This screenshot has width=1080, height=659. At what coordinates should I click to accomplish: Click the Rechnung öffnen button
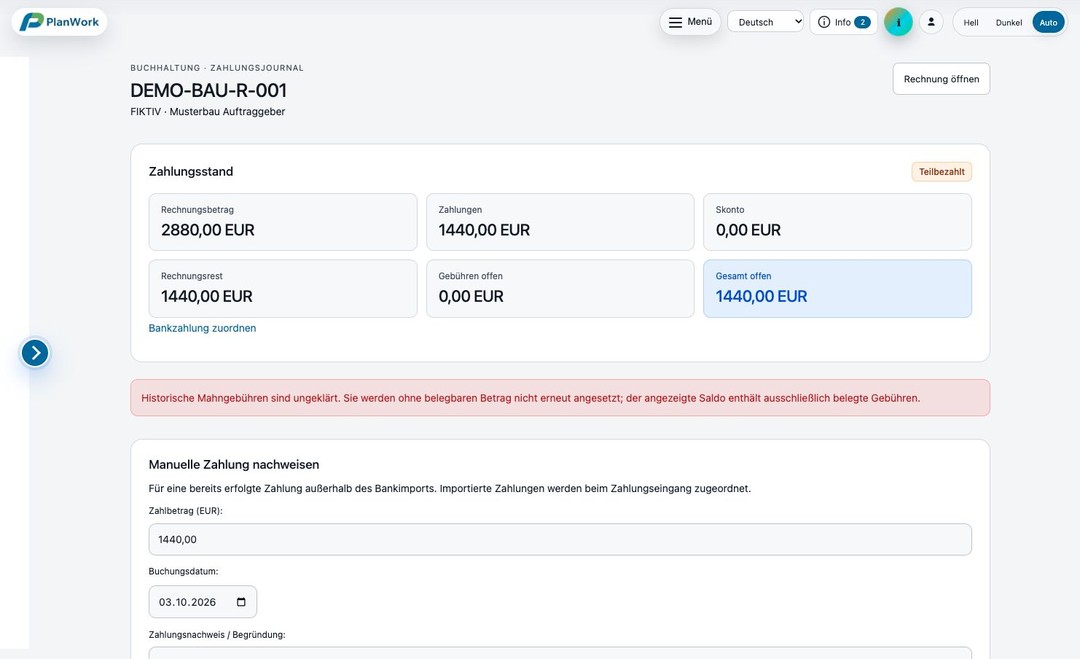coord(942,79)
